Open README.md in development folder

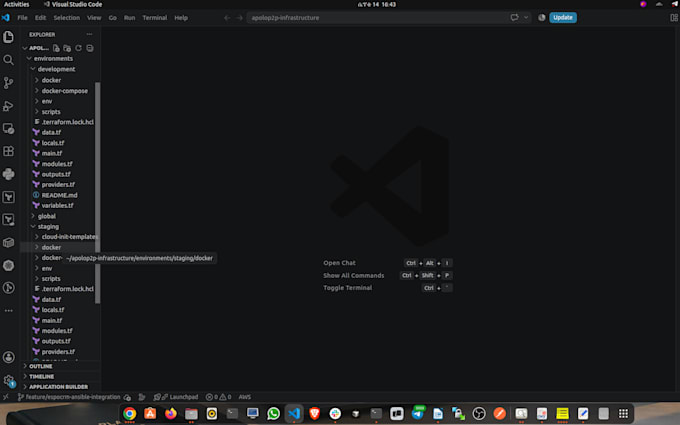pyautogui.click(x=59, y=195)
